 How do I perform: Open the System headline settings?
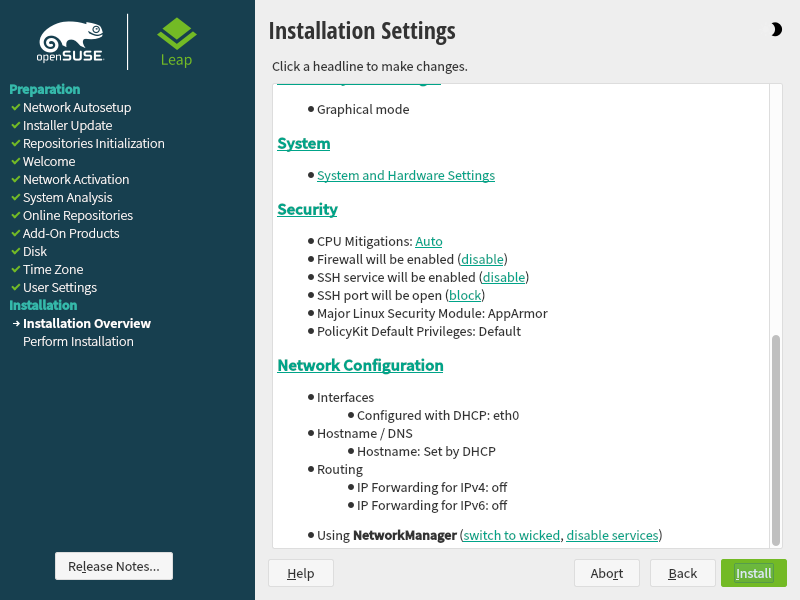(x=303, y=144)
